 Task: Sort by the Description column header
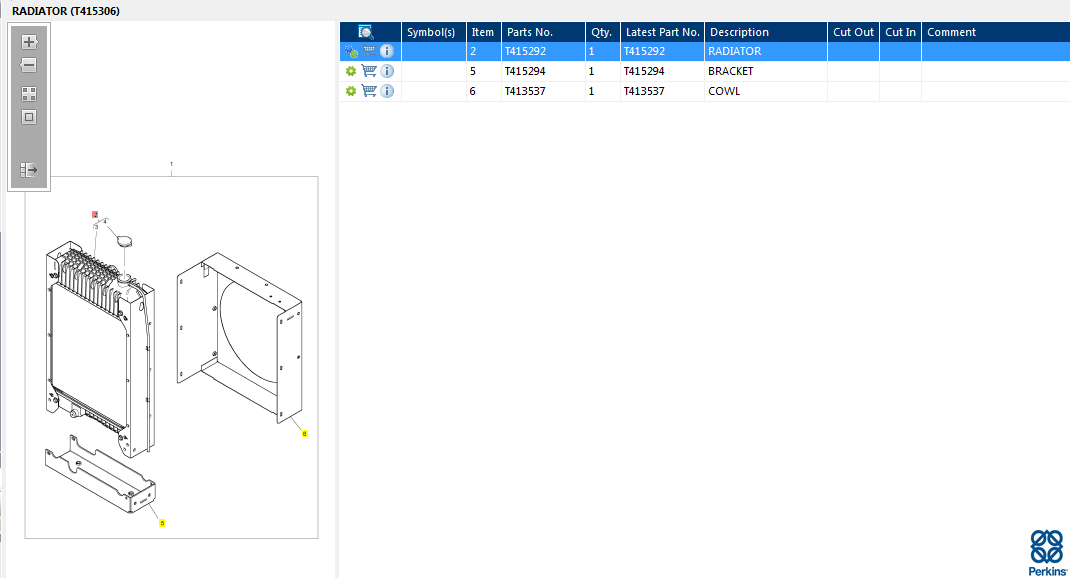point(739,32)
